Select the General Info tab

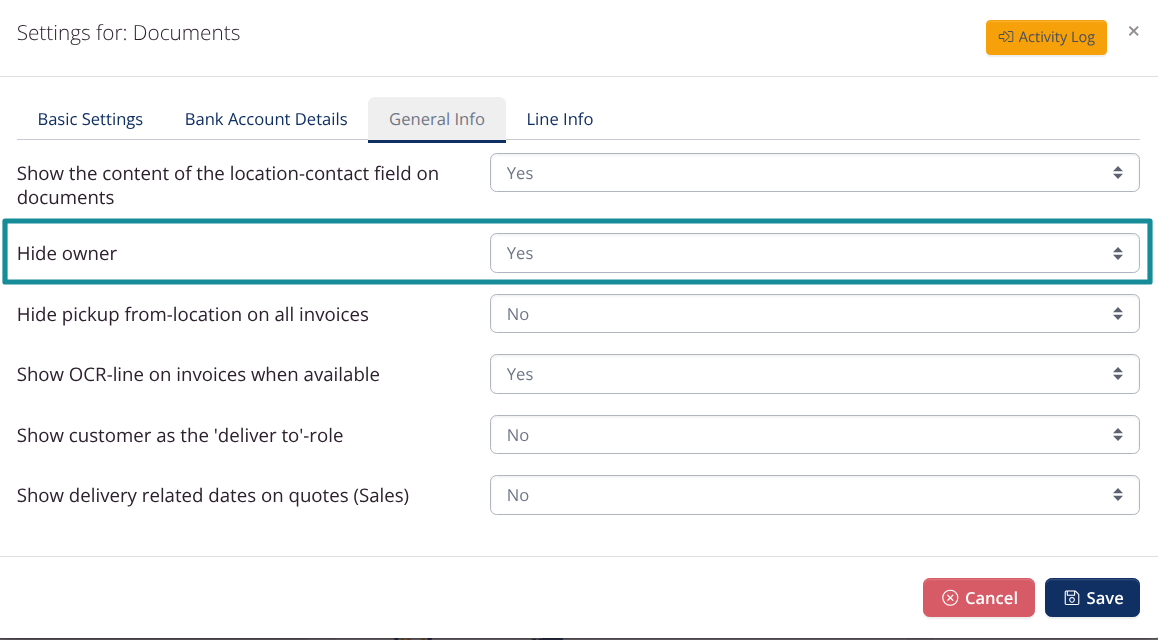[437, 119]
